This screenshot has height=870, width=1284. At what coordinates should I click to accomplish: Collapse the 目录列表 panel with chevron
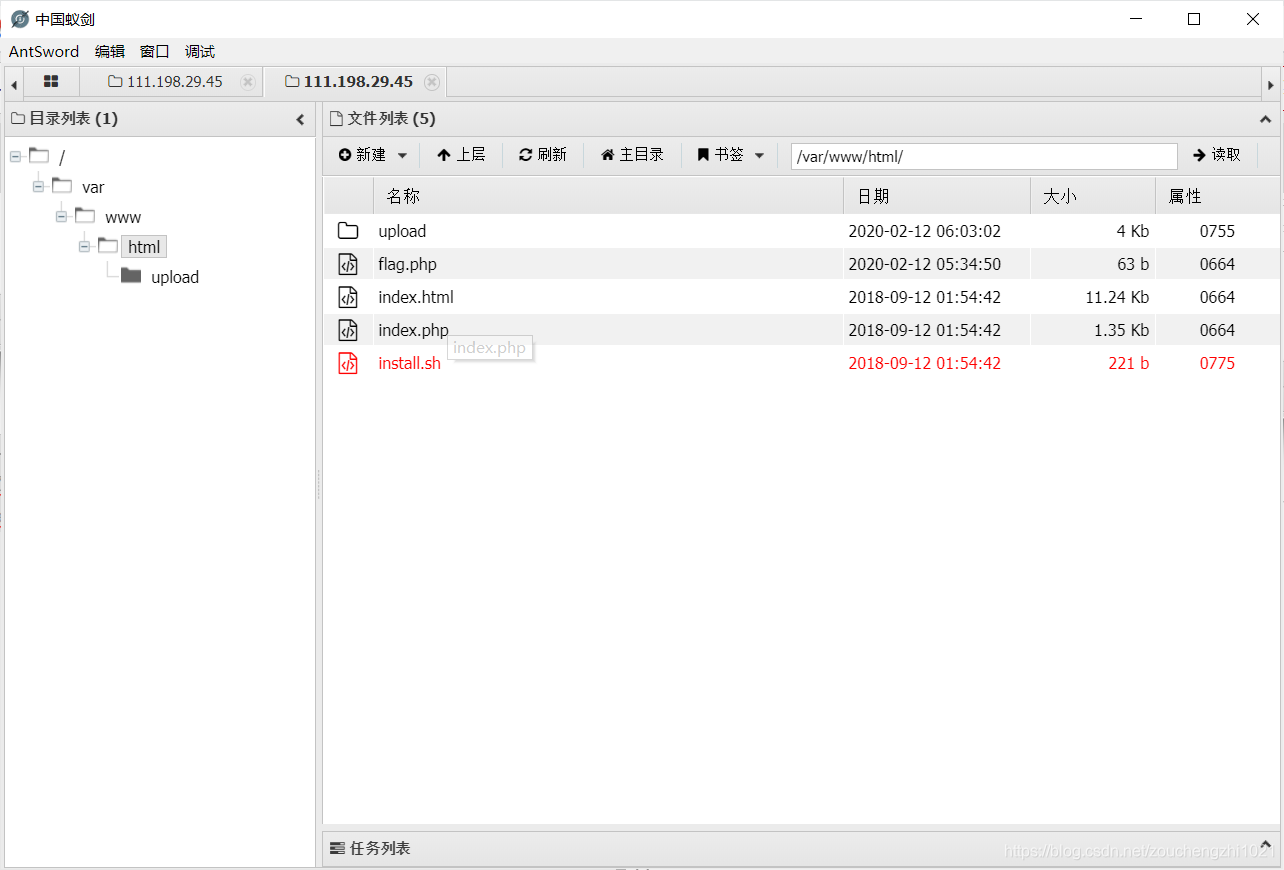click(x=300, y=119)
